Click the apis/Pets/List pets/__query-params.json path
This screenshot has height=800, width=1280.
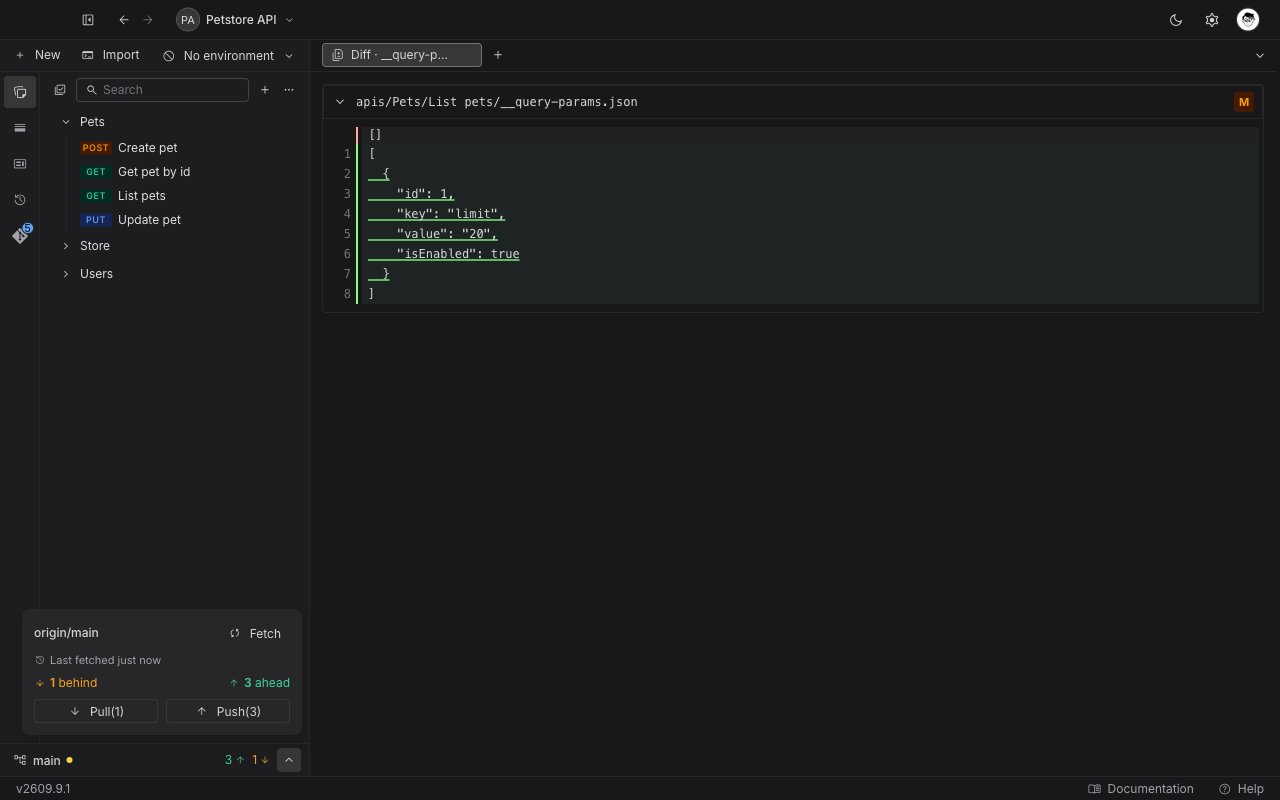pyautogui.click(x=496, y=102)
